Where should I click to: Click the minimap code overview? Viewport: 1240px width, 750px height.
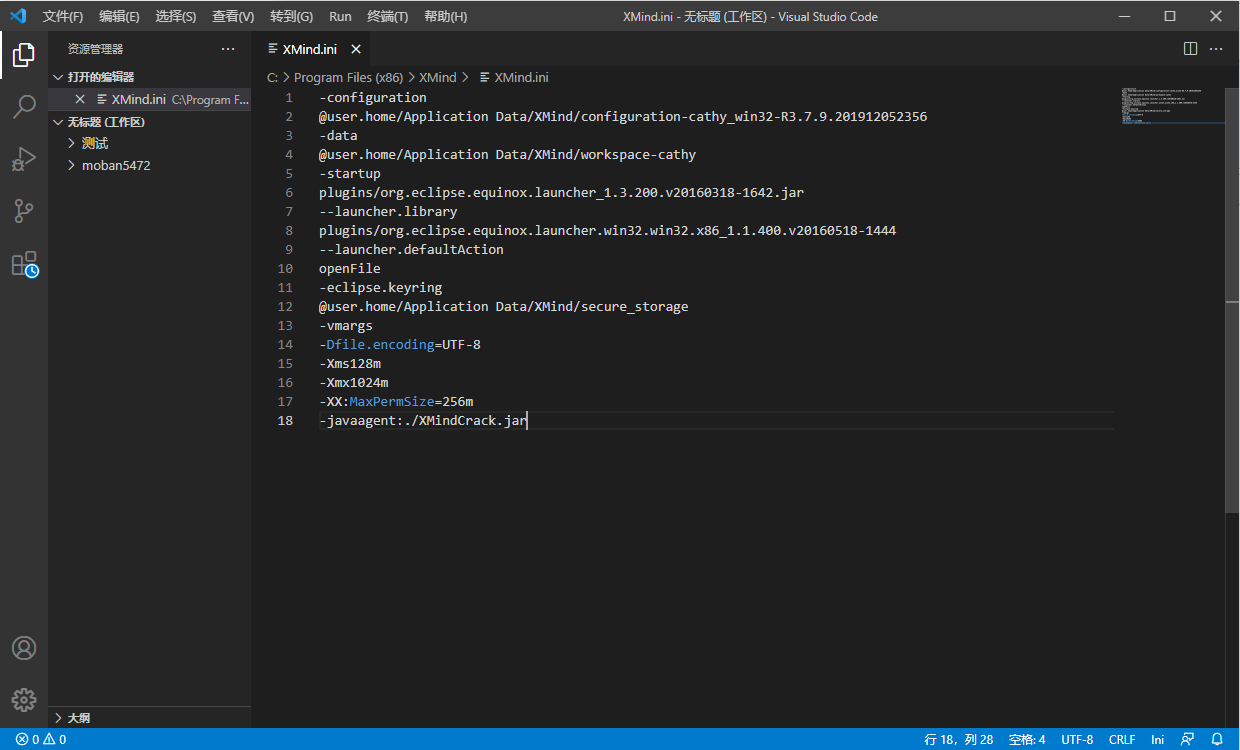pos(1172,105)
